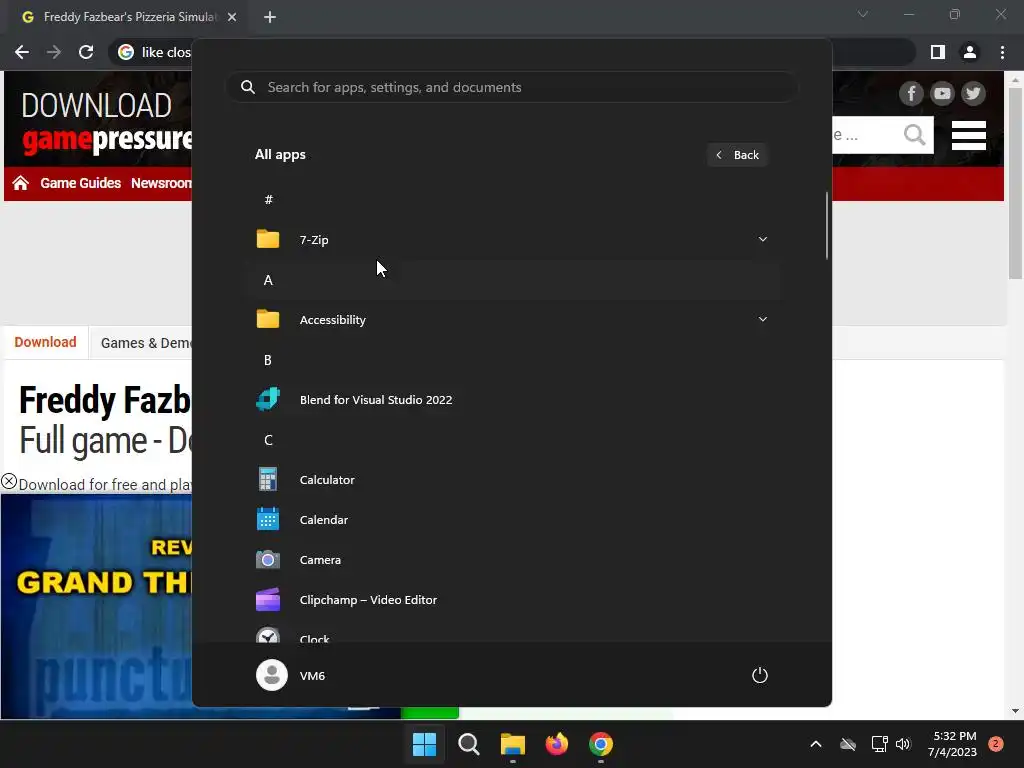
Task: Open Clipchamp video editor icon
Action: click(x=268, y=600)
